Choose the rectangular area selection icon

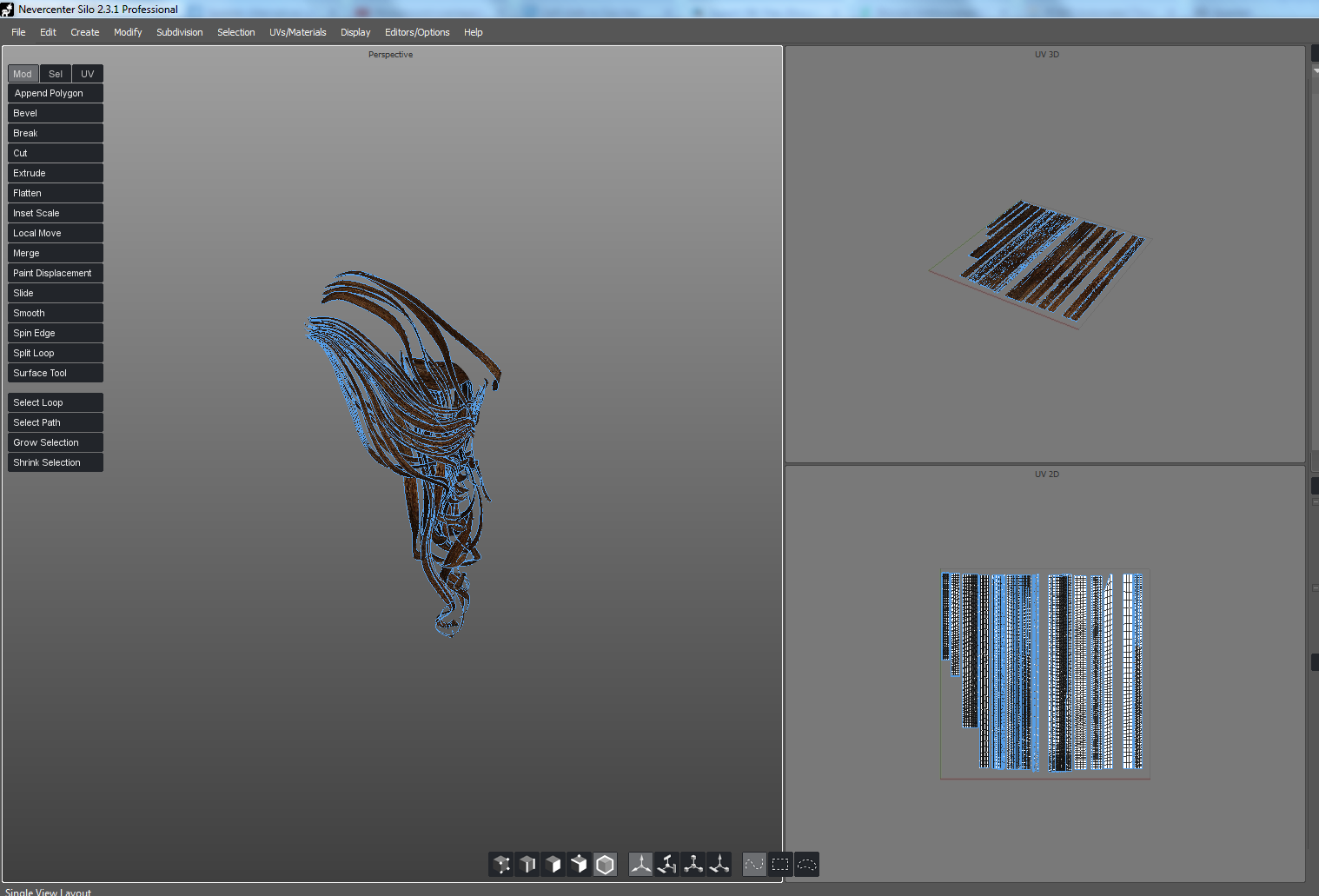tap(780, 865)
